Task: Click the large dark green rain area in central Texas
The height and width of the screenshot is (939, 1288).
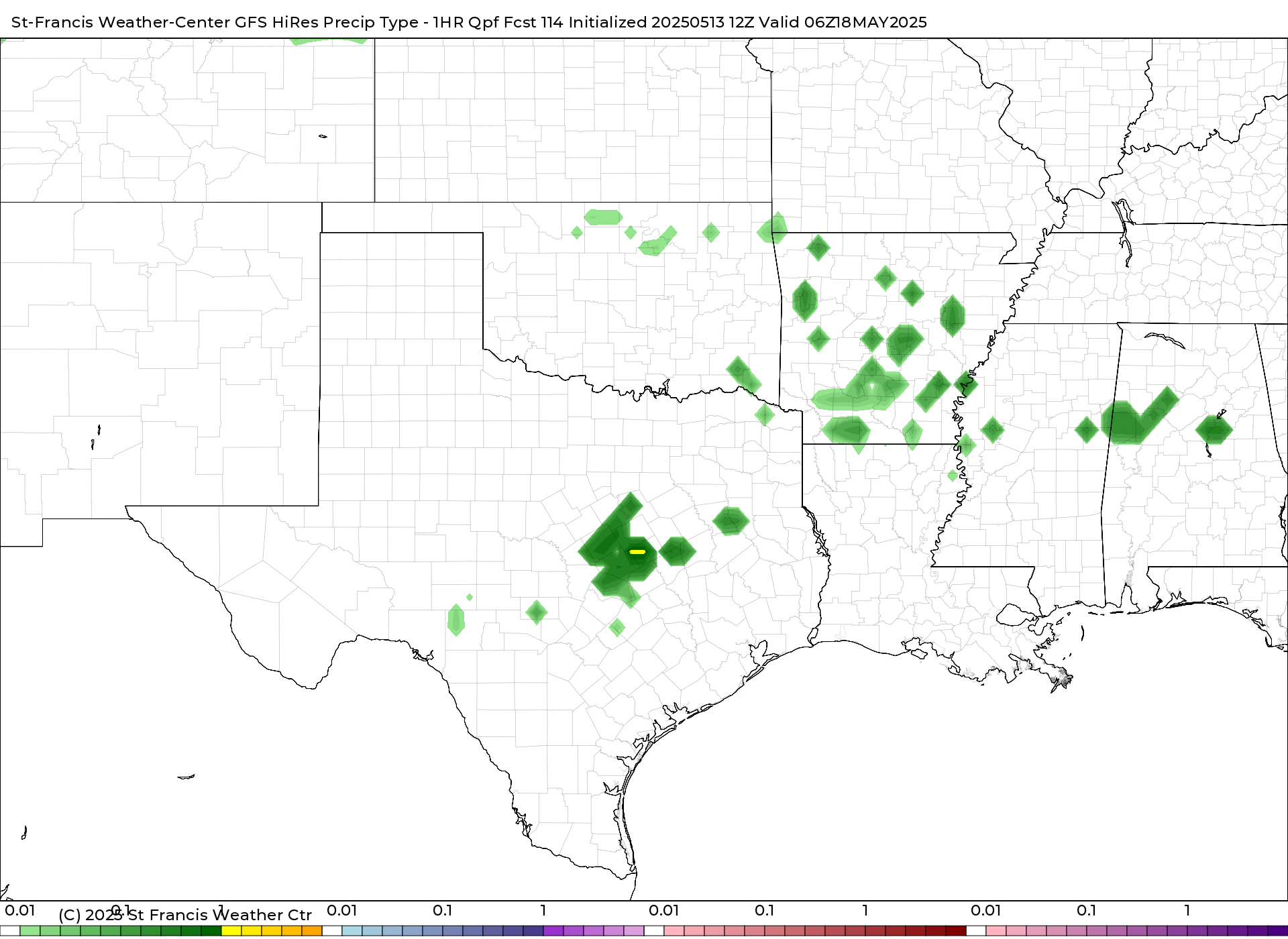Action: (617, 550)
